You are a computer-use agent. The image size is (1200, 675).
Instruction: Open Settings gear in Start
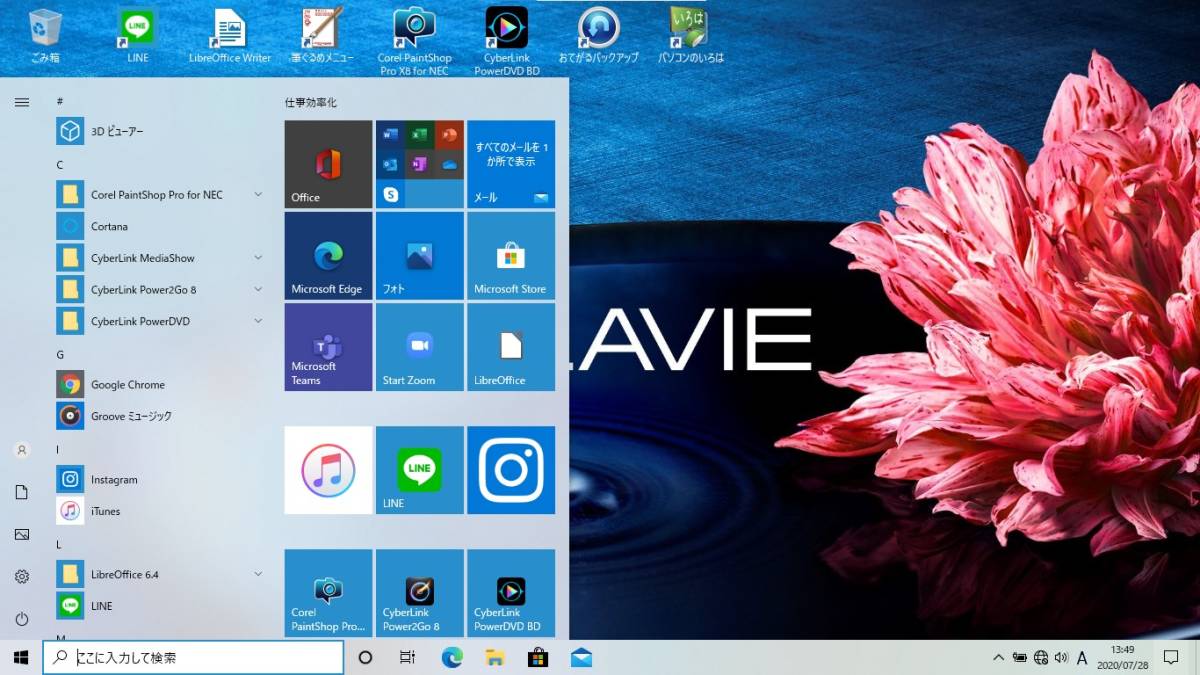22,576
